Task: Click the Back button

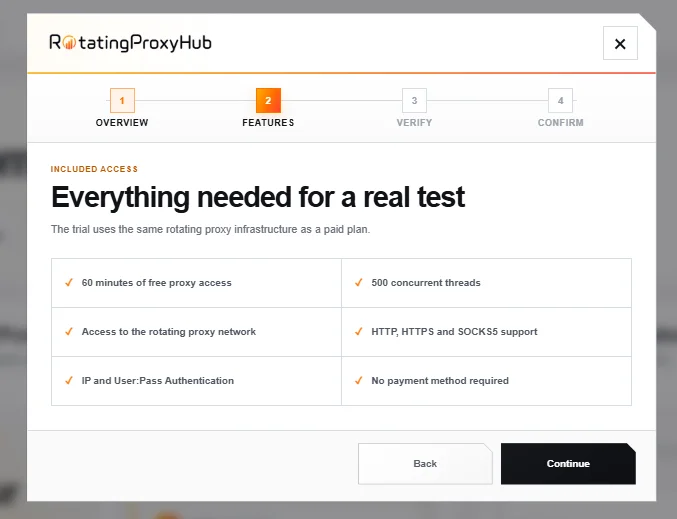Action: (425, 464)
